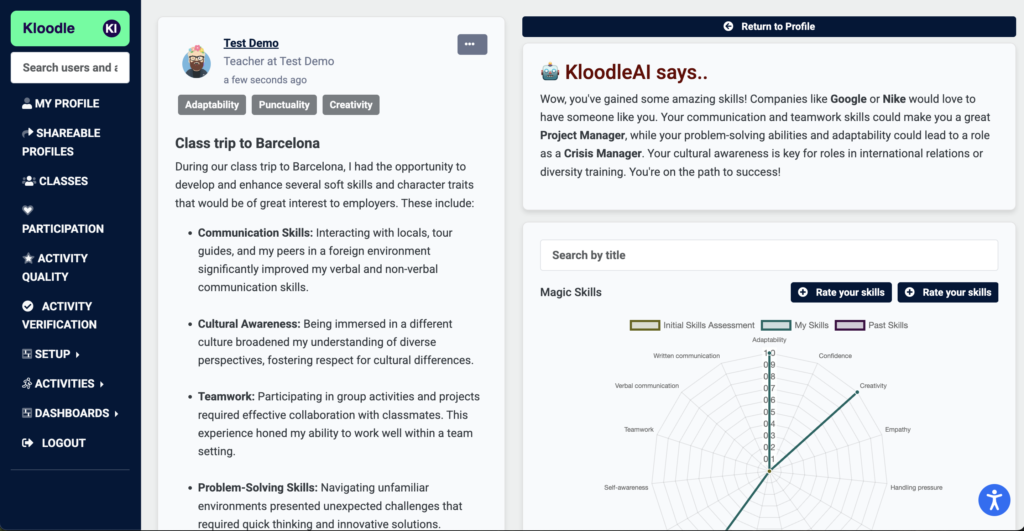Click the Participation heart icon
1024x531 pixels.
(x=27, y=210)
